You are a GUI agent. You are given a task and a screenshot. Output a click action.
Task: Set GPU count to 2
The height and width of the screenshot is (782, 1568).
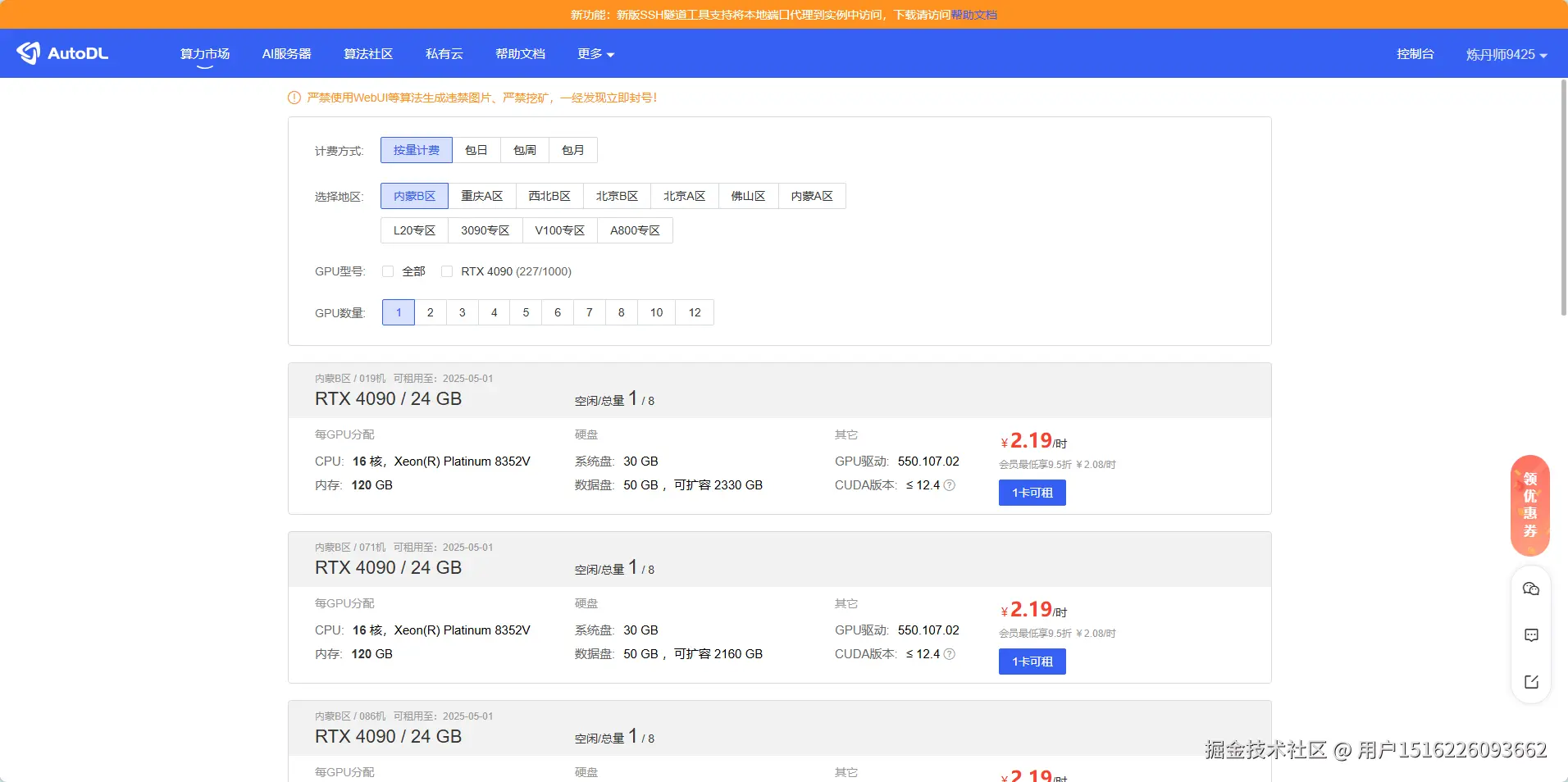pyautogui.click(x=431, y=312)
